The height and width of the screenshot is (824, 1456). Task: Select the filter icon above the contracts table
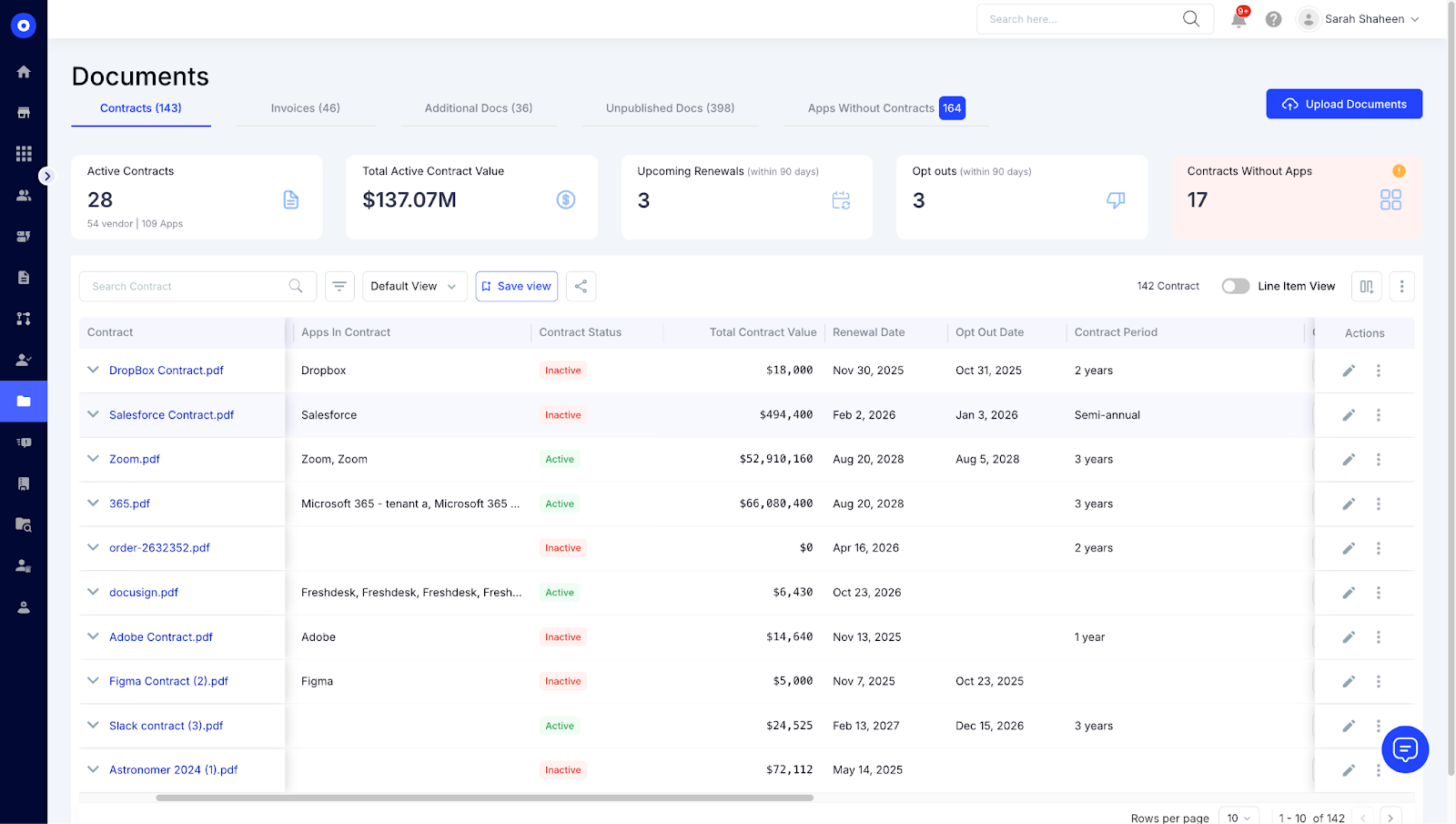click(339, 286)
